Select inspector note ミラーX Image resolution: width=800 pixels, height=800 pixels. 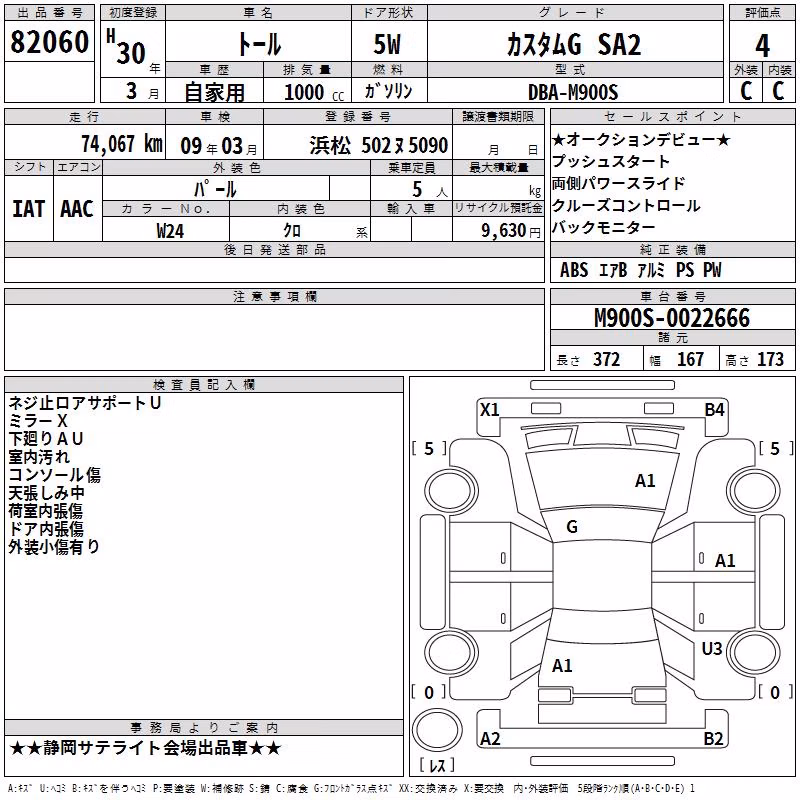coord(38,421)
